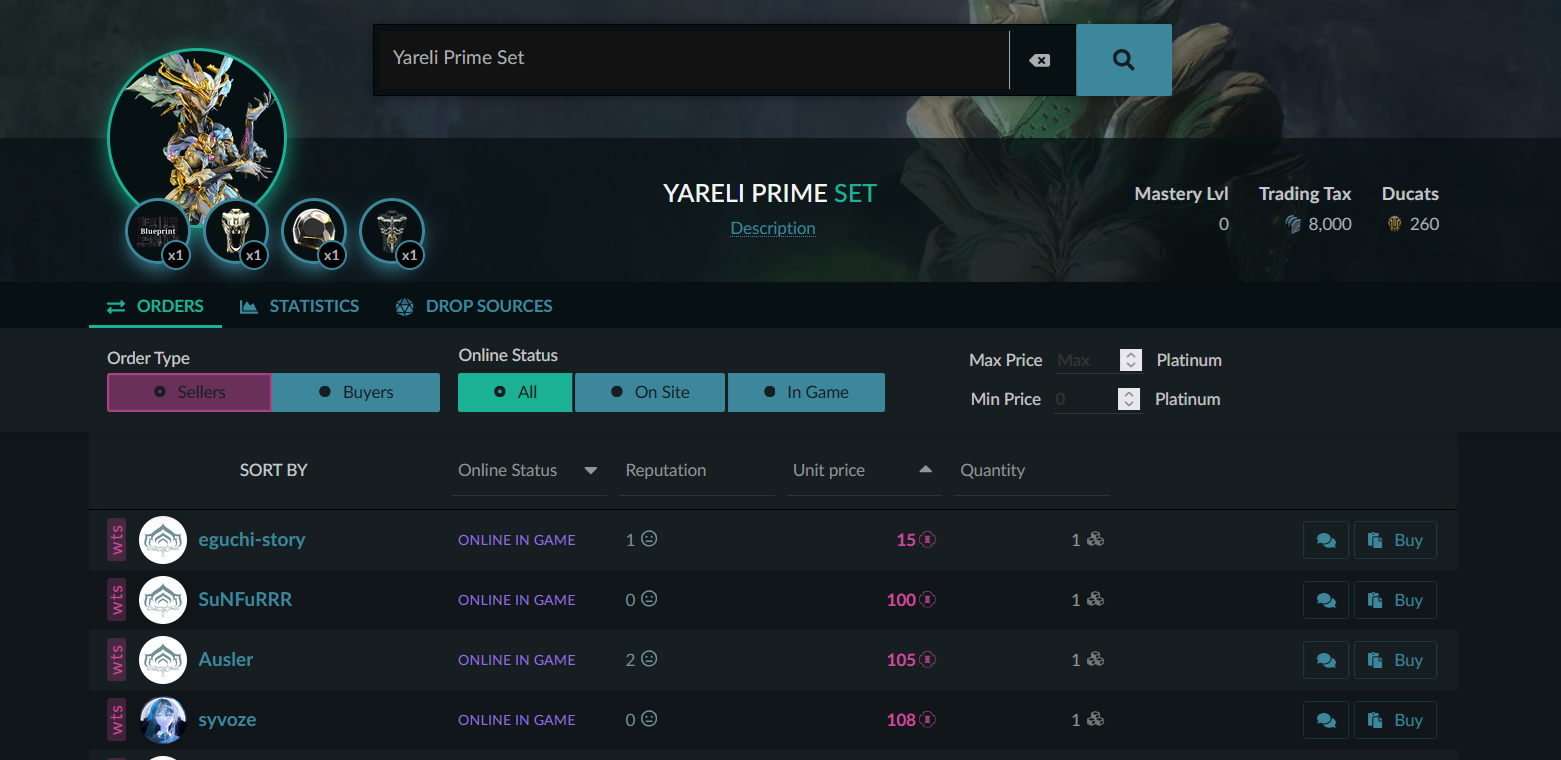Click the Mastery Lvl value 0

coord(1223,224)
